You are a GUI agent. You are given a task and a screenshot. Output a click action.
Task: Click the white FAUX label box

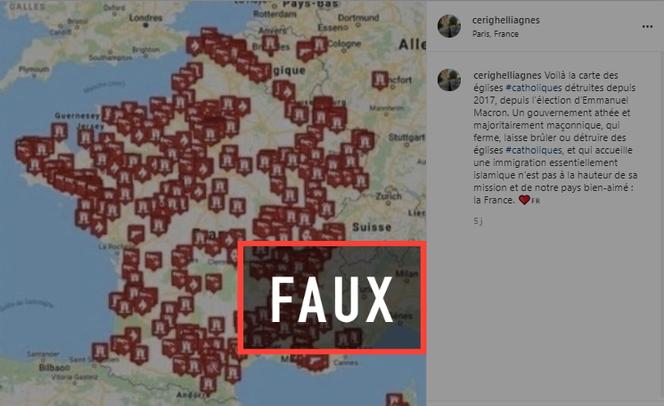[332, 297]
